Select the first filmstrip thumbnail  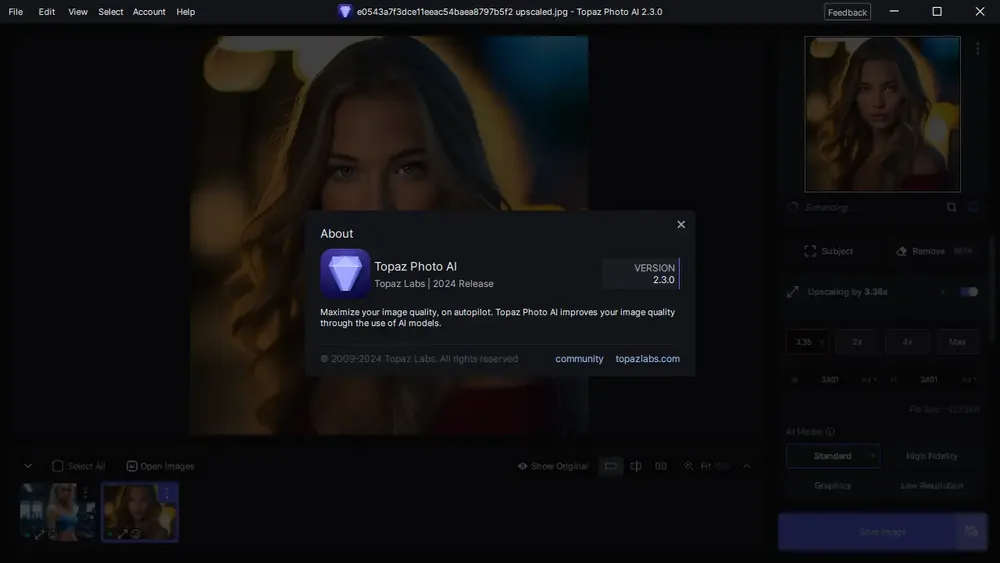pos(57,512)
